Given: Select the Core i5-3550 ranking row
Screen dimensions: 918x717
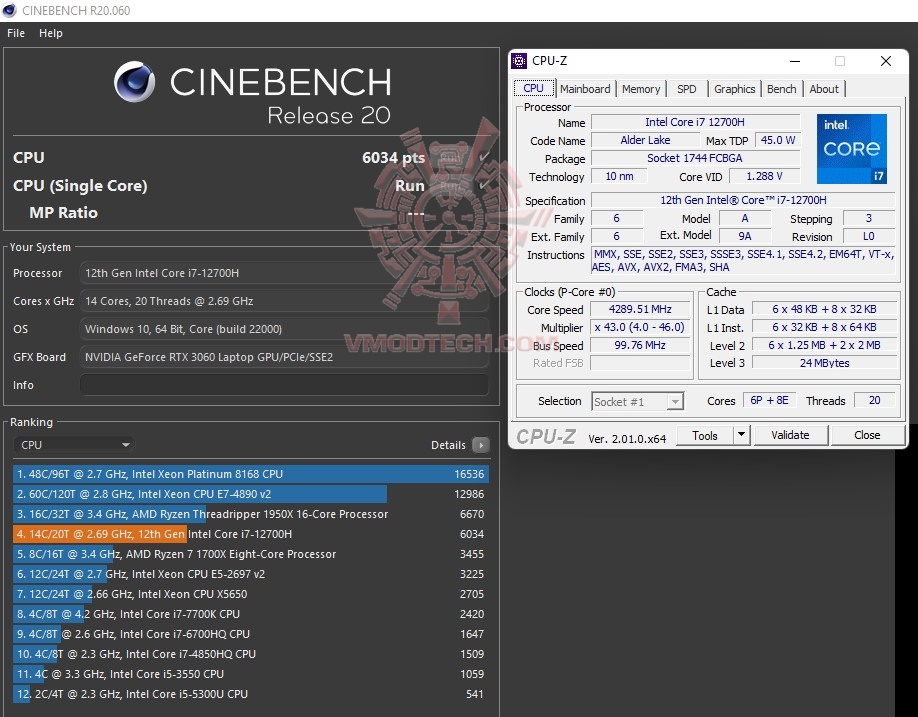Looking at the screenshot, I should pyautogui.click(x=251, y=674).
